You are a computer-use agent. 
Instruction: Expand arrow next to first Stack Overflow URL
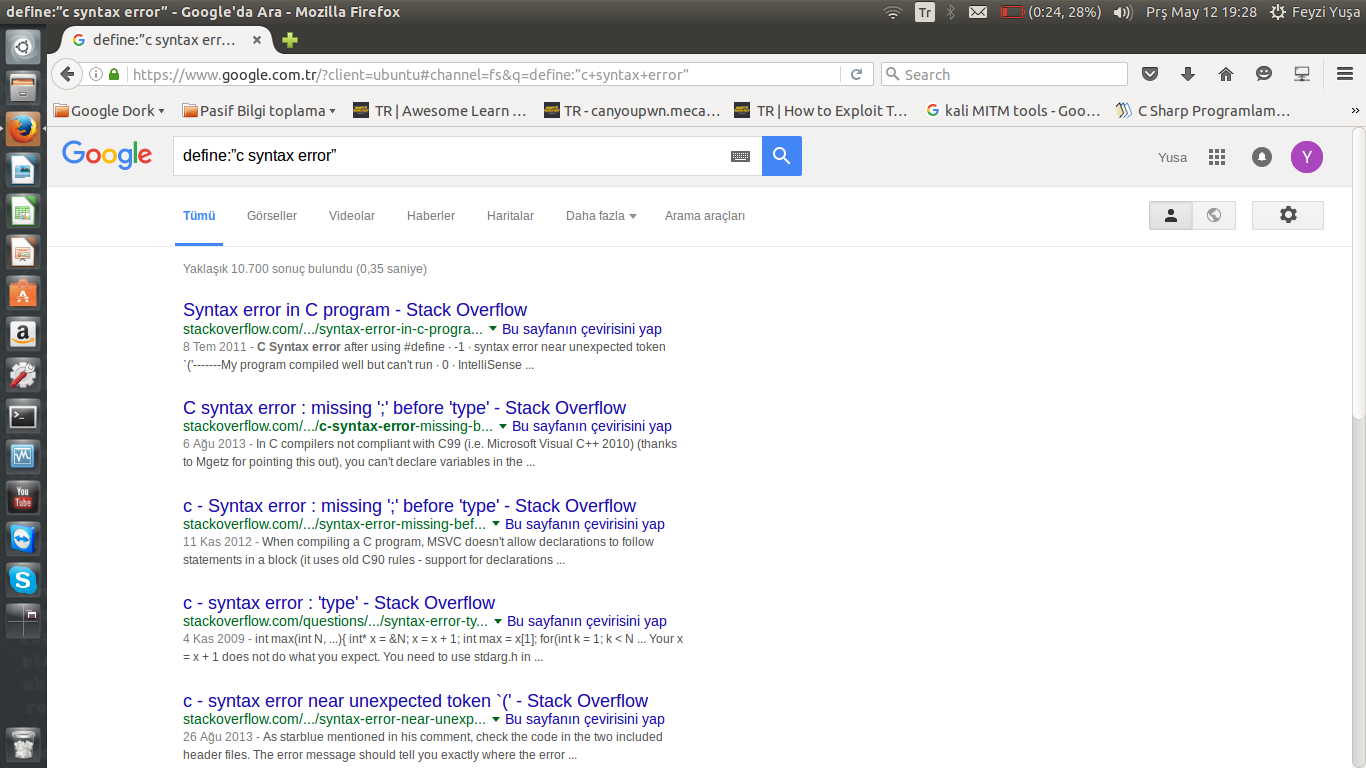(492, 329)
